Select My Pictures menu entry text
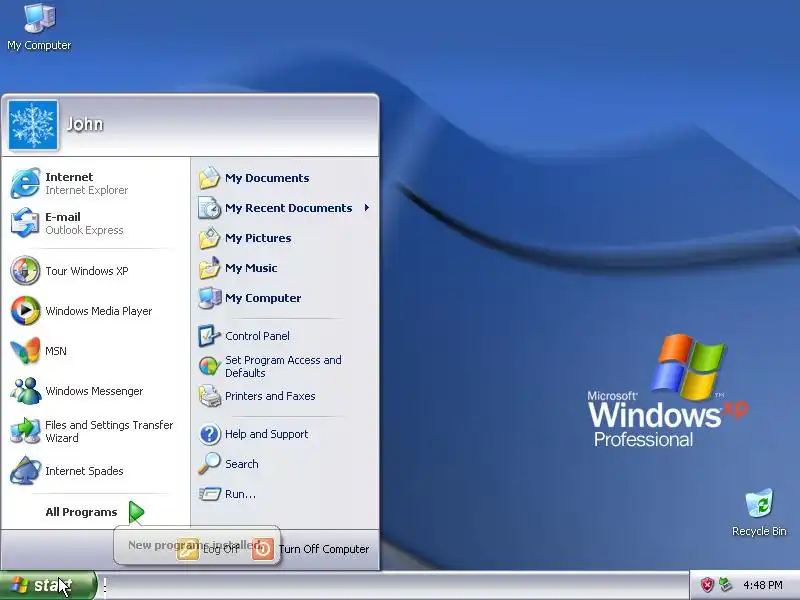 258,238
